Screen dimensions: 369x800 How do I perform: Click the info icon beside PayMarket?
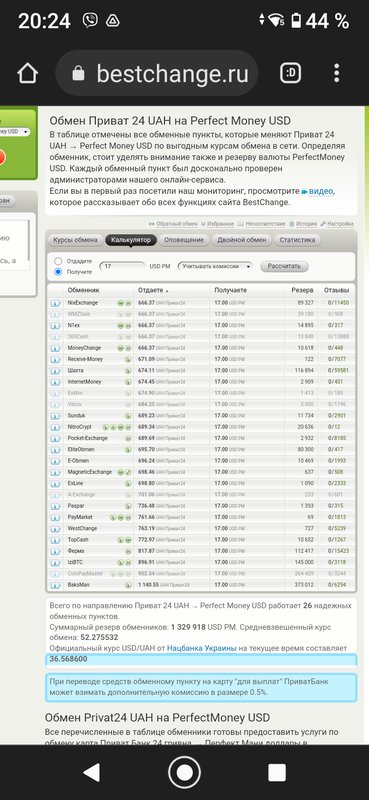pos(55,517)
